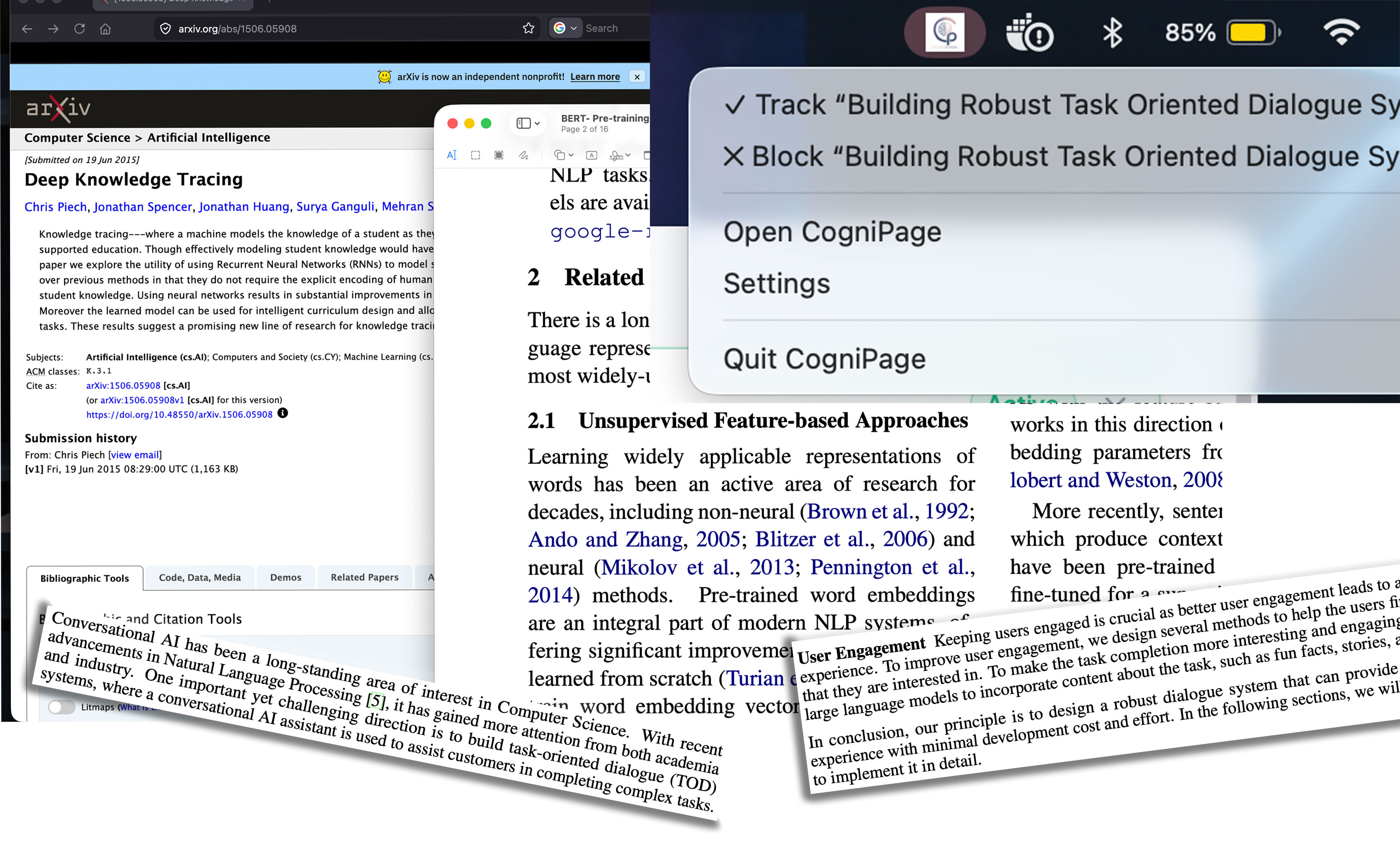Click the "Submission history" heading
The height and width of the screenshot is (848, 1400).
(x=81, y=438)
